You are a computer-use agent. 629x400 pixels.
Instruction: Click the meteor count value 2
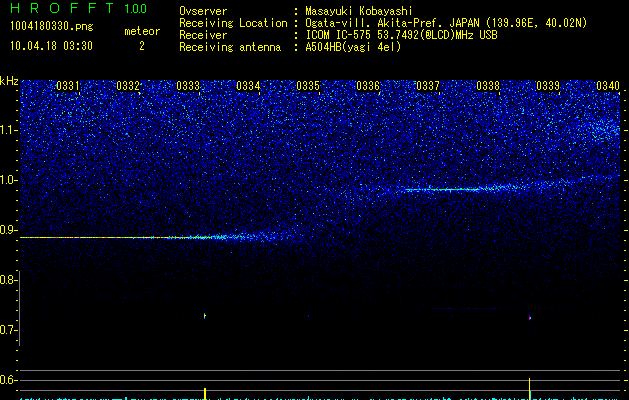coord(142,46)
